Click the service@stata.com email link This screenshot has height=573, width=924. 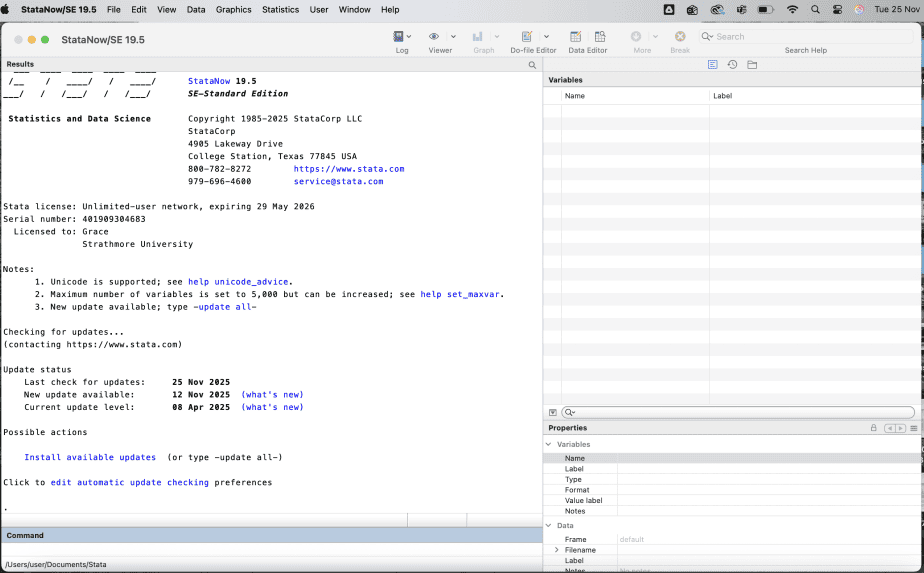coord(338,182)
